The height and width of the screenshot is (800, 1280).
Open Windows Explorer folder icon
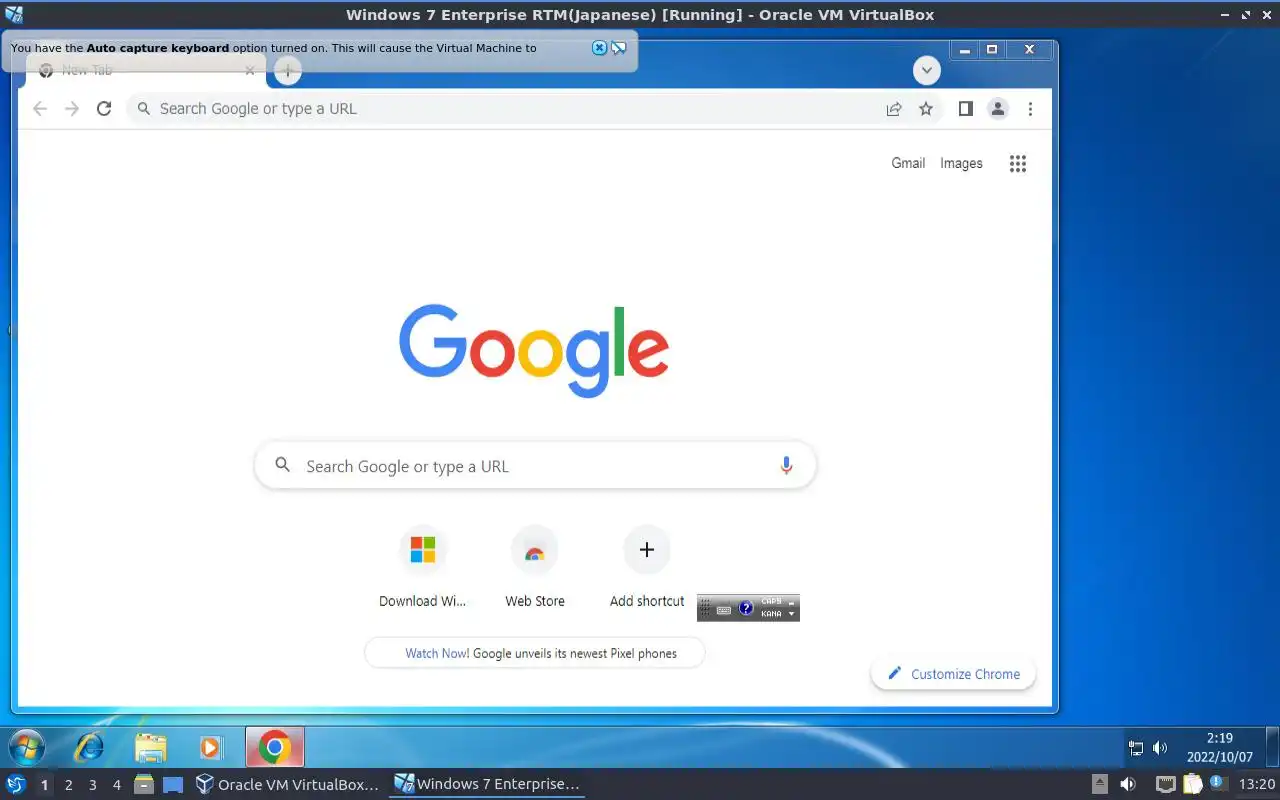pos(150,747)
